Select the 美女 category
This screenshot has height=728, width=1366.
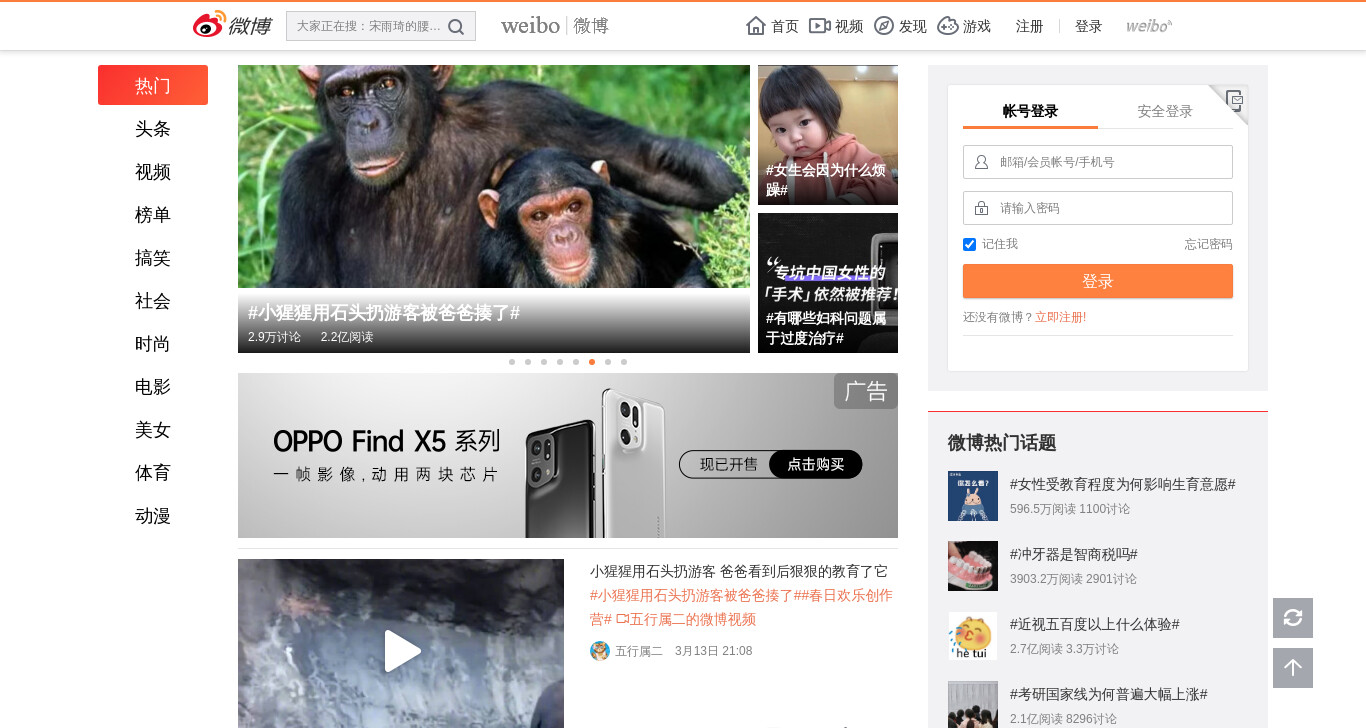(153, 430)
